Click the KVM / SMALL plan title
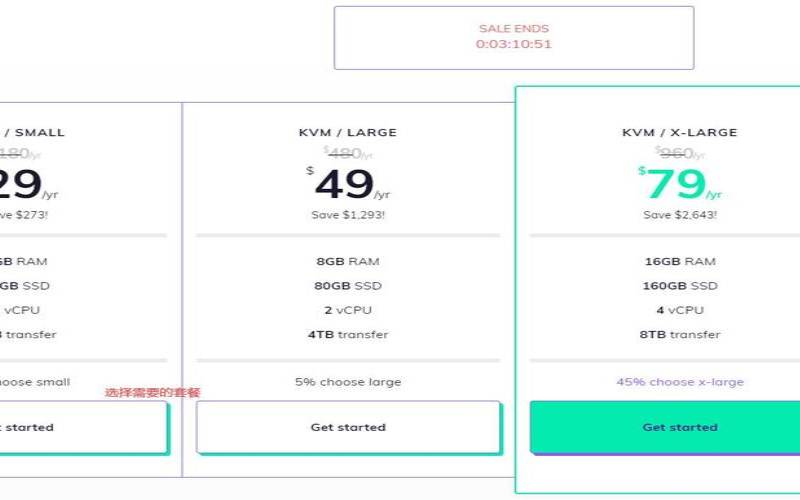This screenshot has height=500, width=800. (x=35, y=132)
